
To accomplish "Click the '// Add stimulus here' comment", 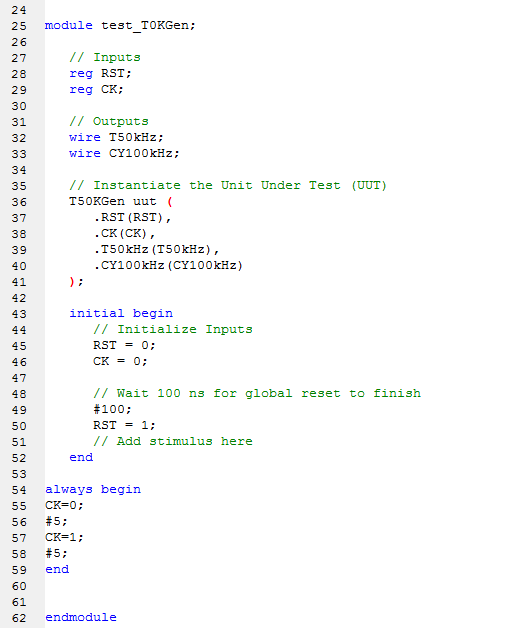I will coord(173,441).
